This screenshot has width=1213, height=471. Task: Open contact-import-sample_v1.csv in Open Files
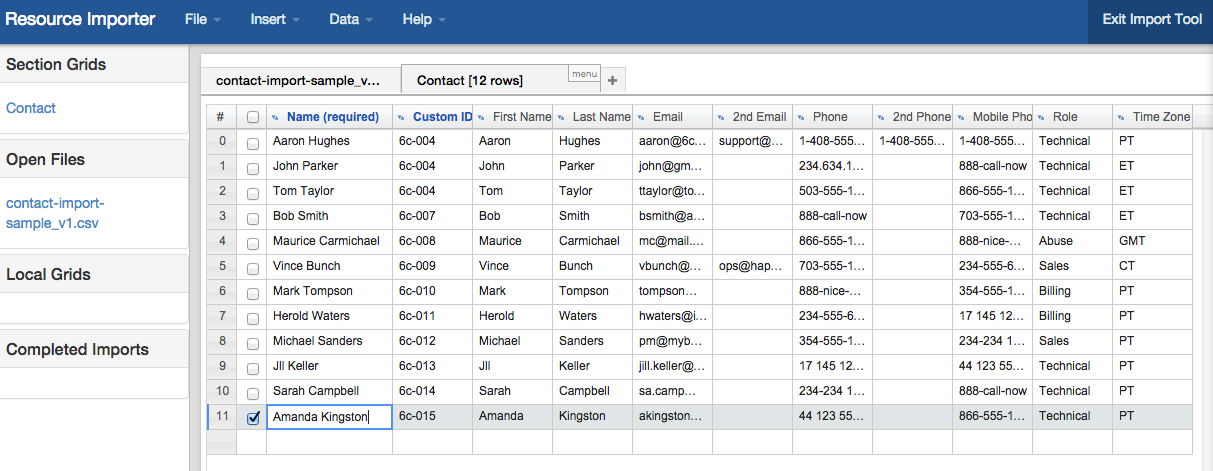point(55,213)
